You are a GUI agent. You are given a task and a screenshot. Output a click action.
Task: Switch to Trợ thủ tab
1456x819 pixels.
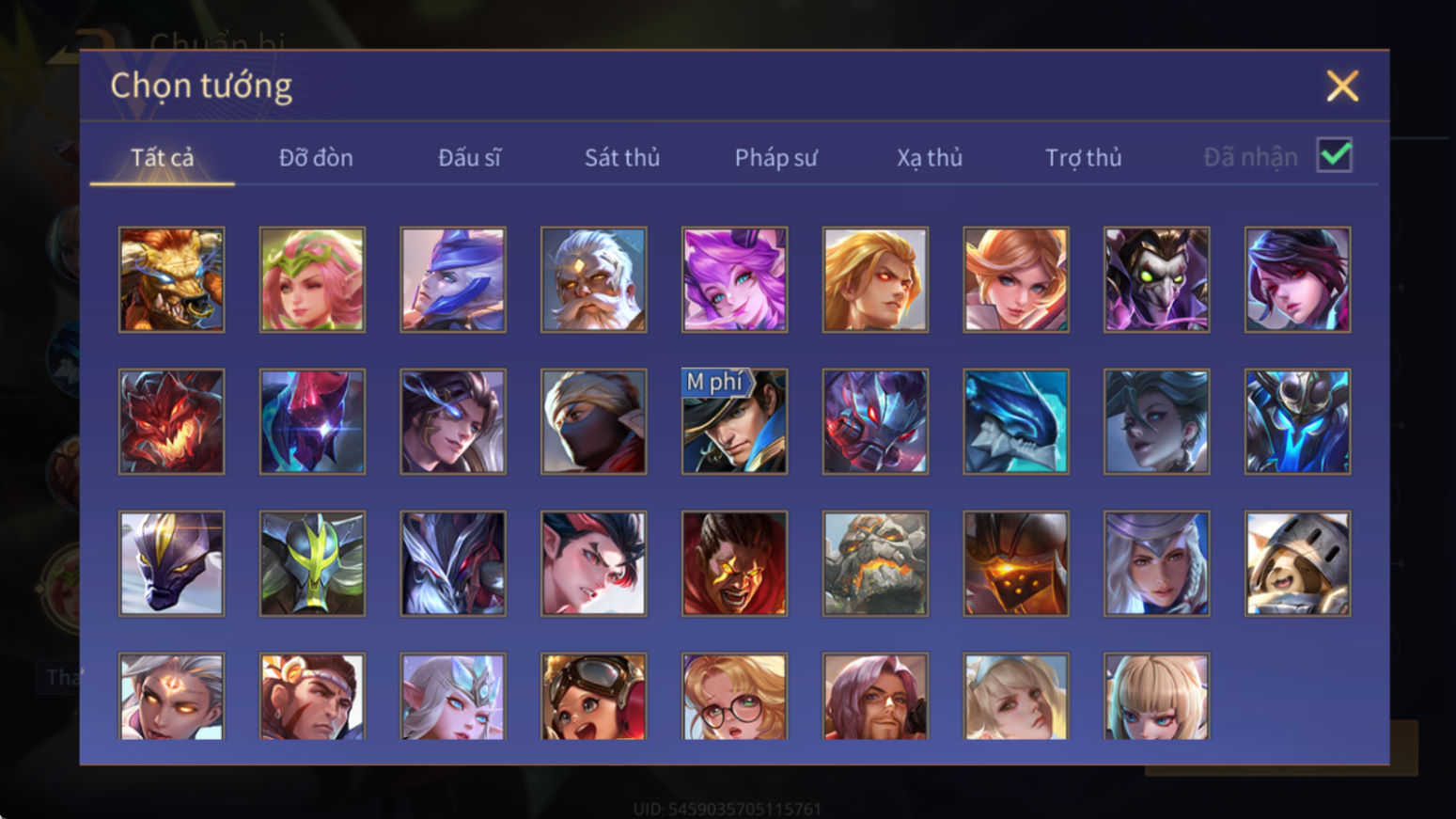coord(1083,157)
